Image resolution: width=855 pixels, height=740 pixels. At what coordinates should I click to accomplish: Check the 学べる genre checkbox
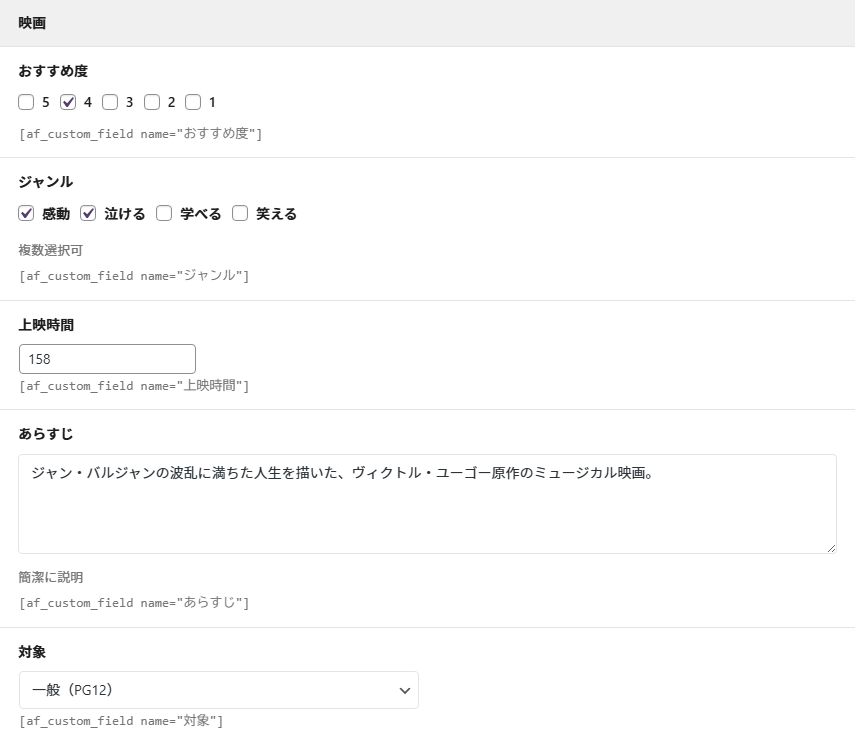tap(164, 213)
